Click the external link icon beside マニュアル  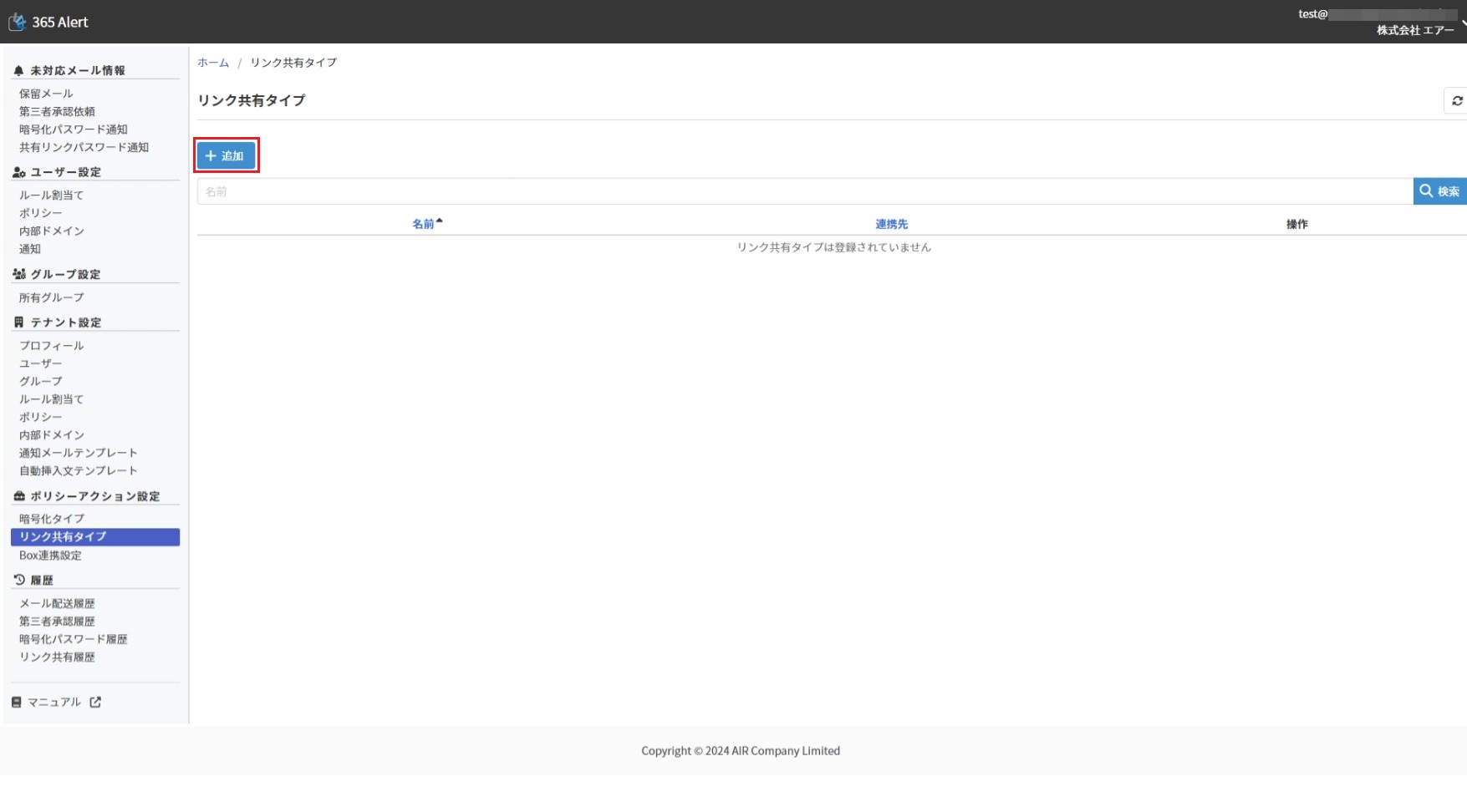click(x=95, y=703)
